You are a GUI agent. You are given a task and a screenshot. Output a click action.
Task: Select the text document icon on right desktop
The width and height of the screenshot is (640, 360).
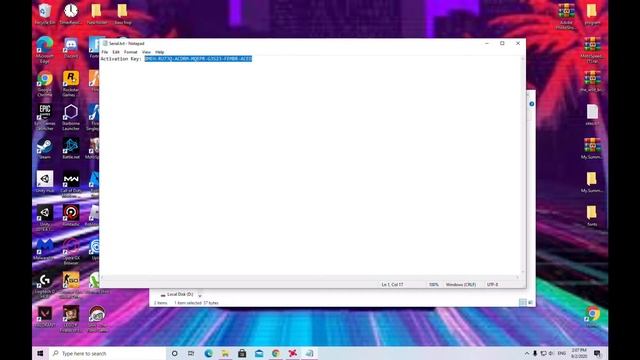pos(592,115)
